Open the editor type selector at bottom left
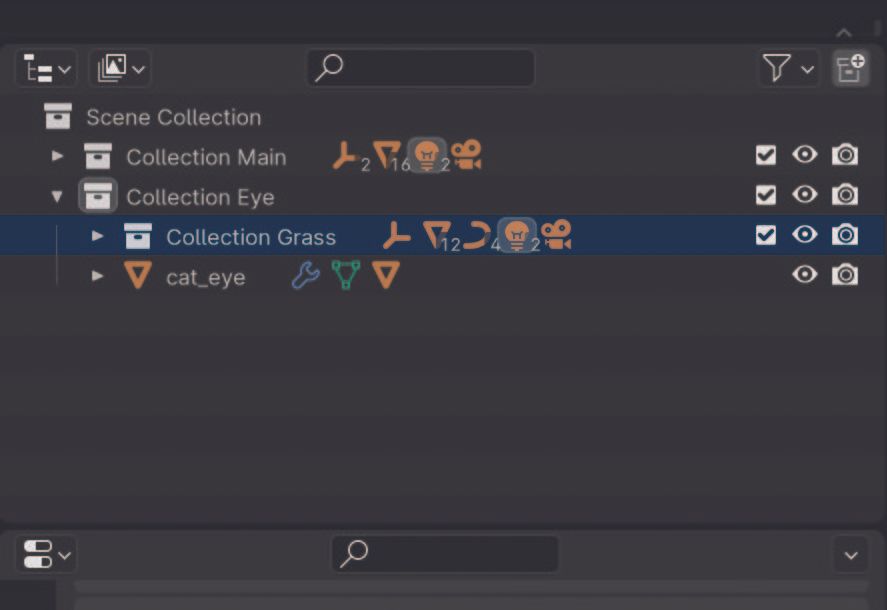Image resolution: width=887 pixels, height=610 pixels. pos(45,554)
